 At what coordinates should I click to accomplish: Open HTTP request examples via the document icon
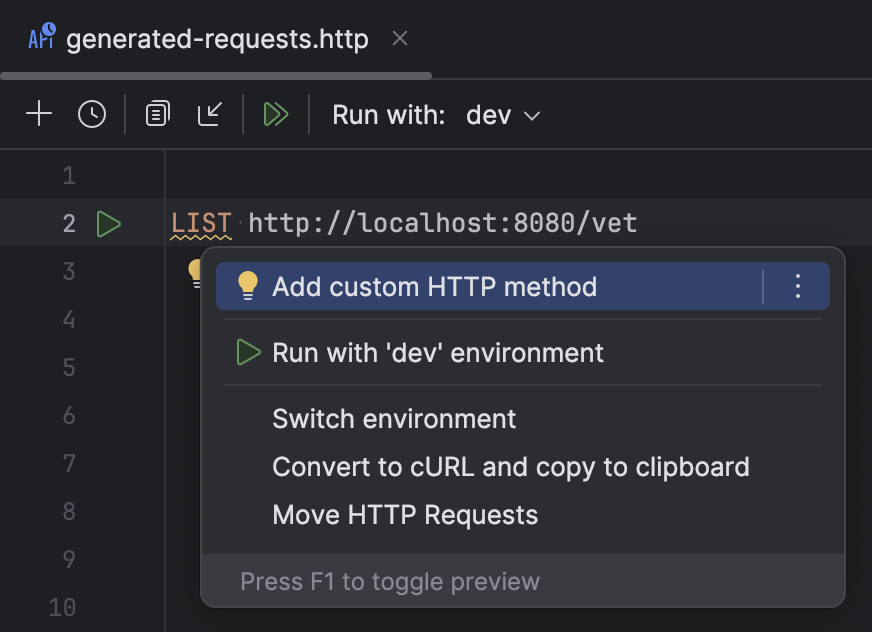[x=155, y=114]
